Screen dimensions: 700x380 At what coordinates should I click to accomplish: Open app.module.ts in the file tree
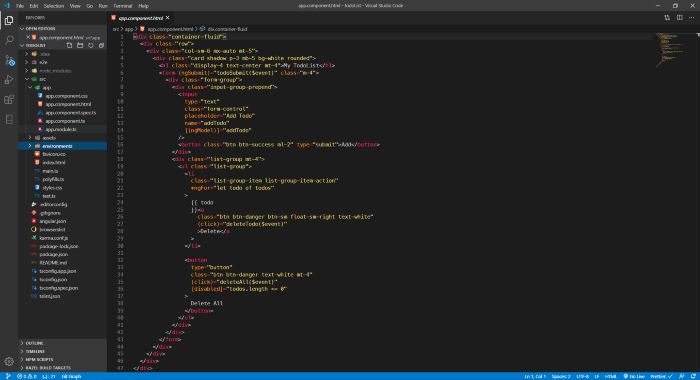click(62, 129)
